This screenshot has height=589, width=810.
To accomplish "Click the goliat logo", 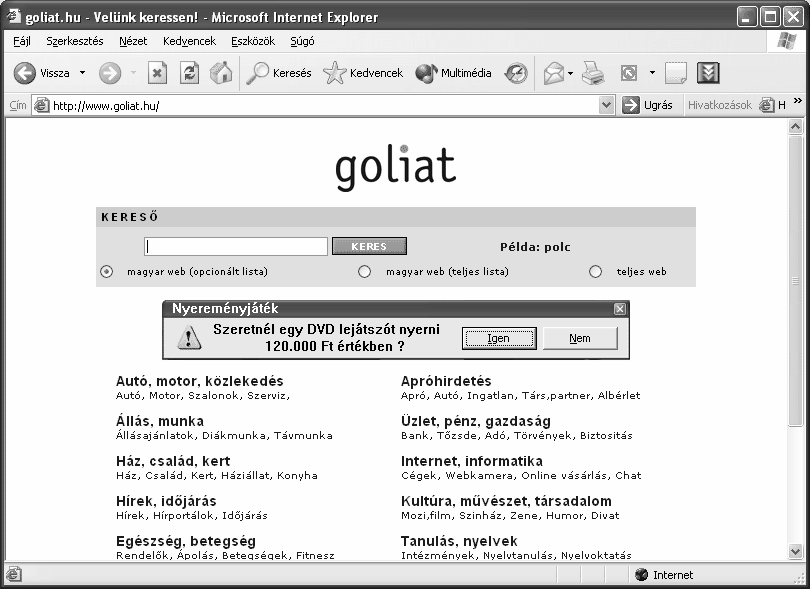I will (396, 167).
